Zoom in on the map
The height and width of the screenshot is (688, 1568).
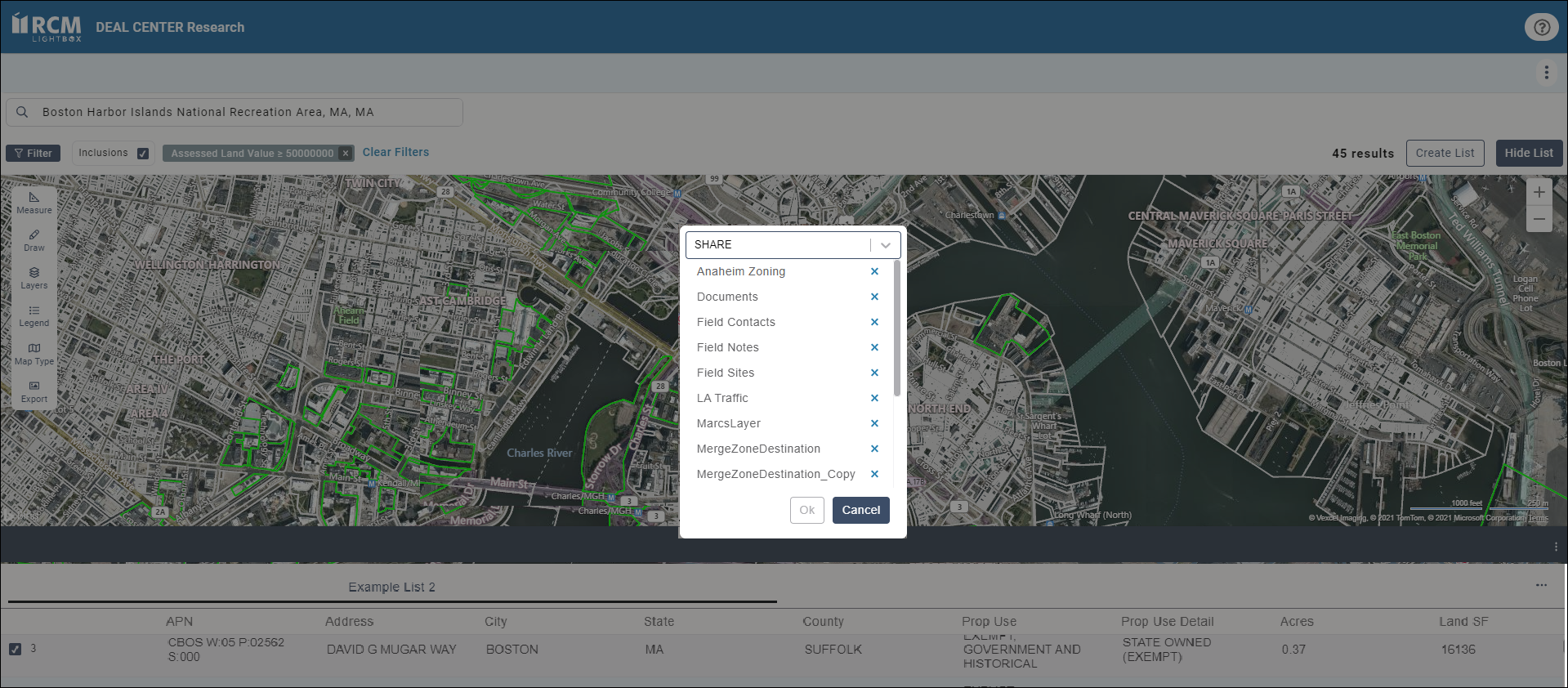point(1539,193)
